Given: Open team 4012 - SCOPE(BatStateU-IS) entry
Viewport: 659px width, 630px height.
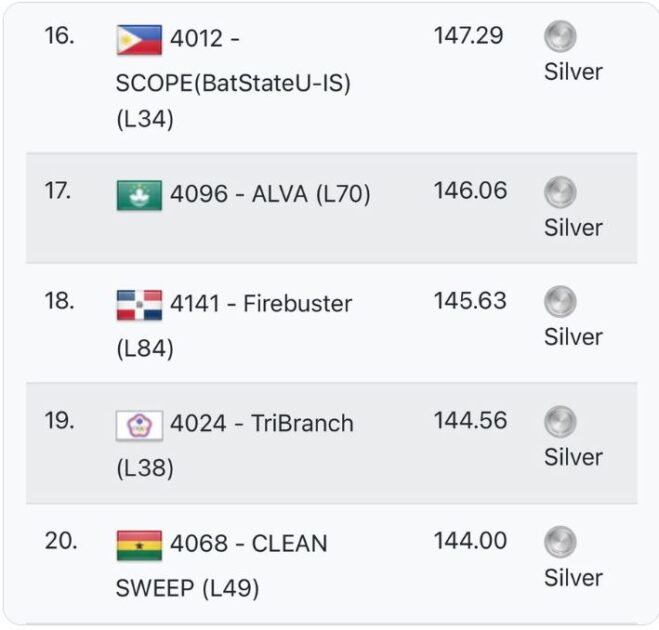Looking at the screenshot, I should [x=233, y=83].
